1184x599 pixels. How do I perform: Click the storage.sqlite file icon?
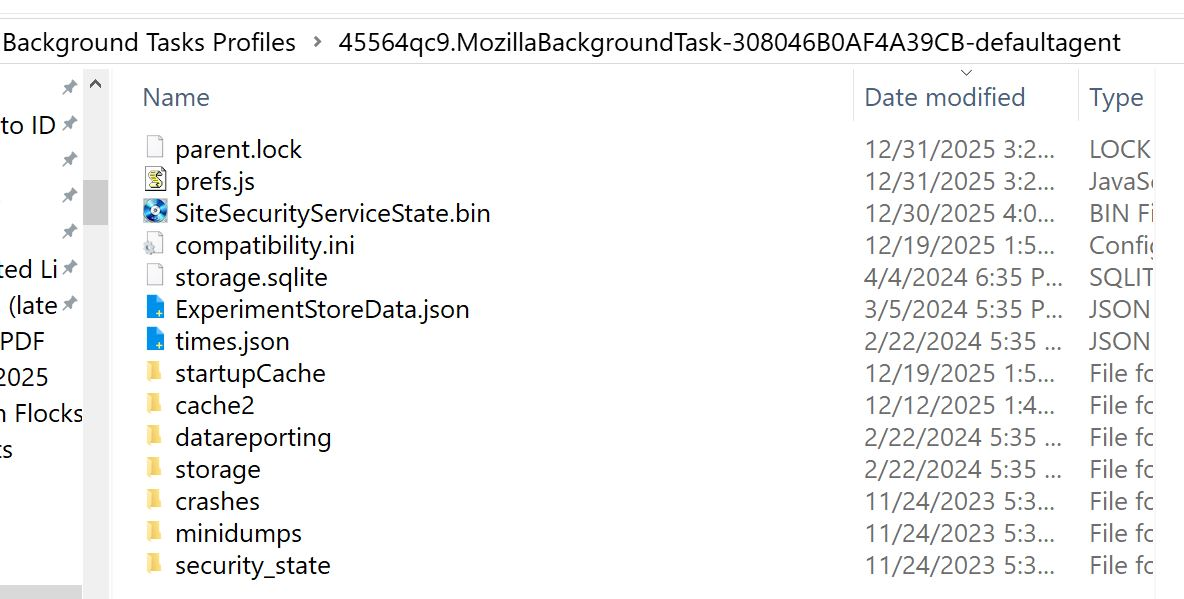tap(154, 277)
